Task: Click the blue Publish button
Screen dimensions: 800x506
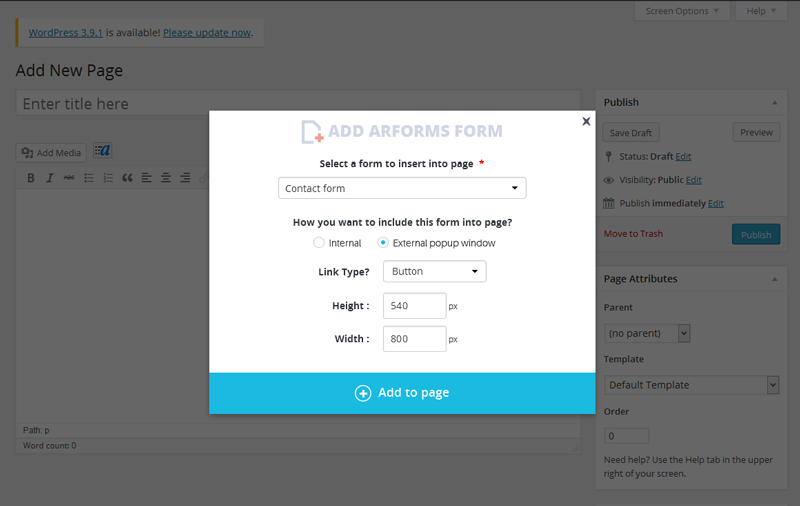Action: pos(756,234)
